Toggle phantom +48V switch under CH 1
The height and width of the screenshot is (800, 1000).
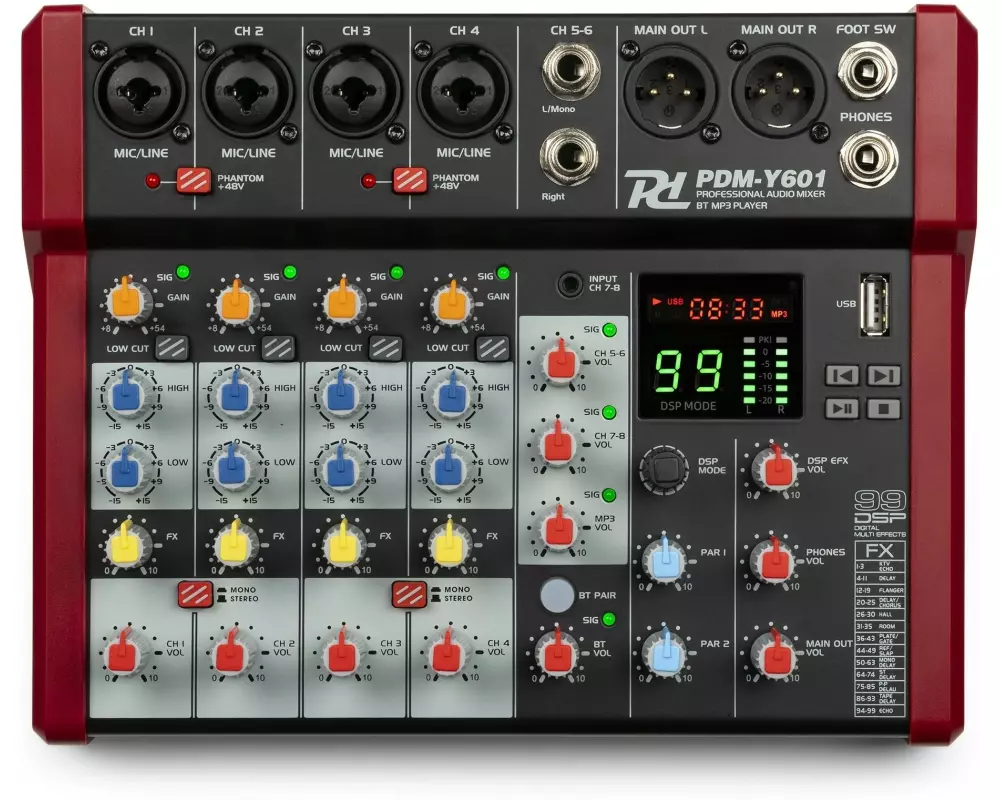coord(193,181)
